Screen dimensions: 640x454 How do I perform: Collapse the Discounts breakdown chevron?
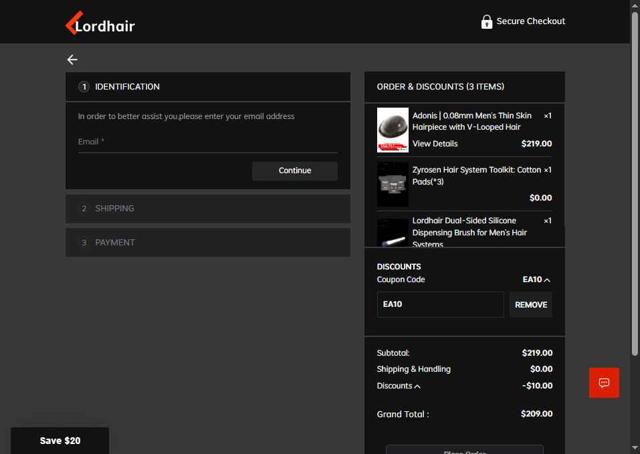[417, 386]
